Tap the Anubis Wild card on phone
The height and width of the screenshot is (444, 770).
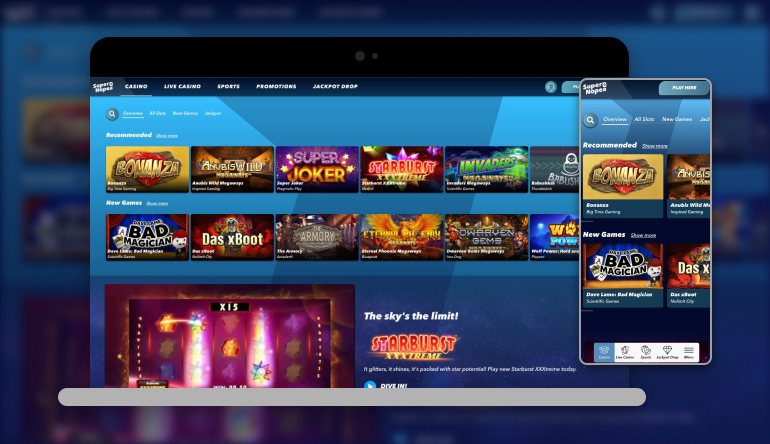click(x=688, y=186)
